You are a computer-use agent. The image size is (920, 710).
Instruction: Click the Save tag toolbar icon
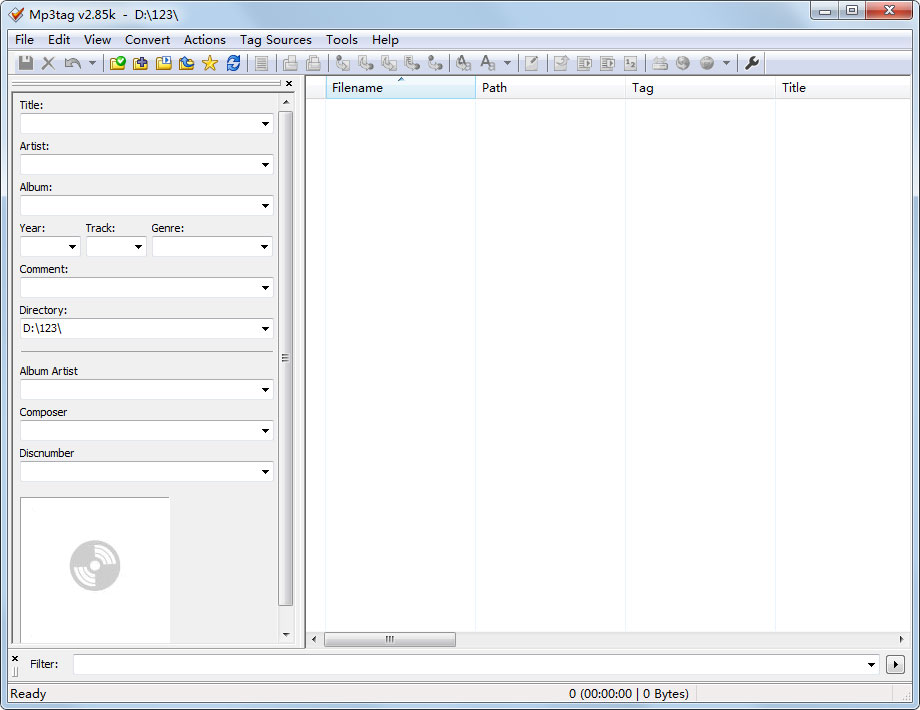[26, 63]
